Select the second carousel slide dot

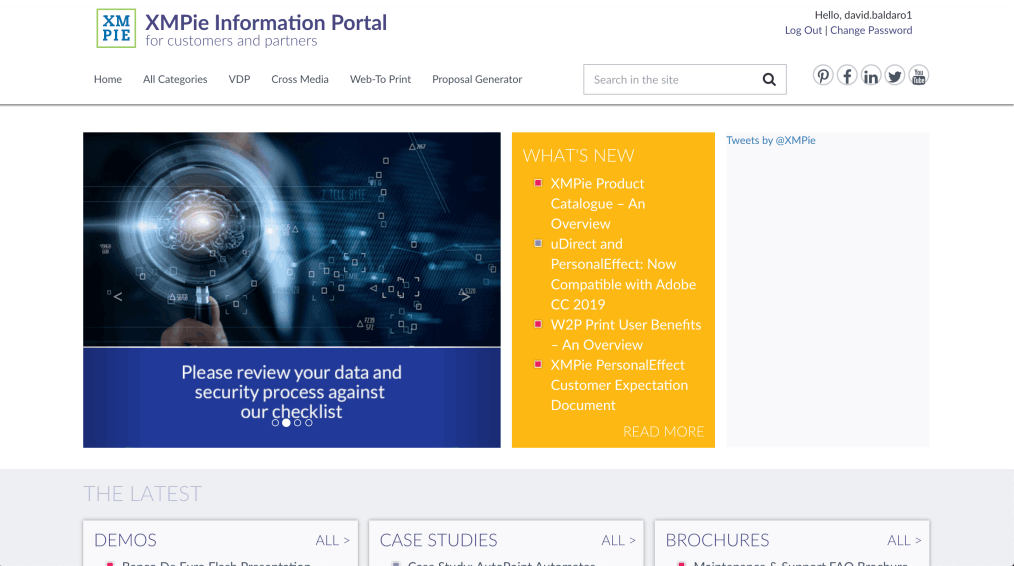tap(286, 422)
